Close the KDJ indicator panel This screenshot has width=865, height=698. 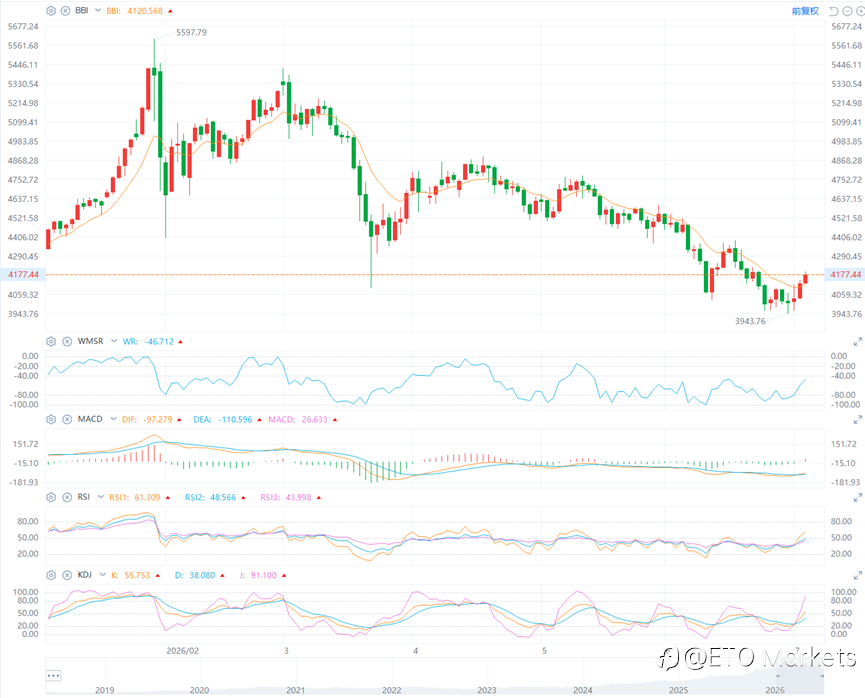[67, 575]
